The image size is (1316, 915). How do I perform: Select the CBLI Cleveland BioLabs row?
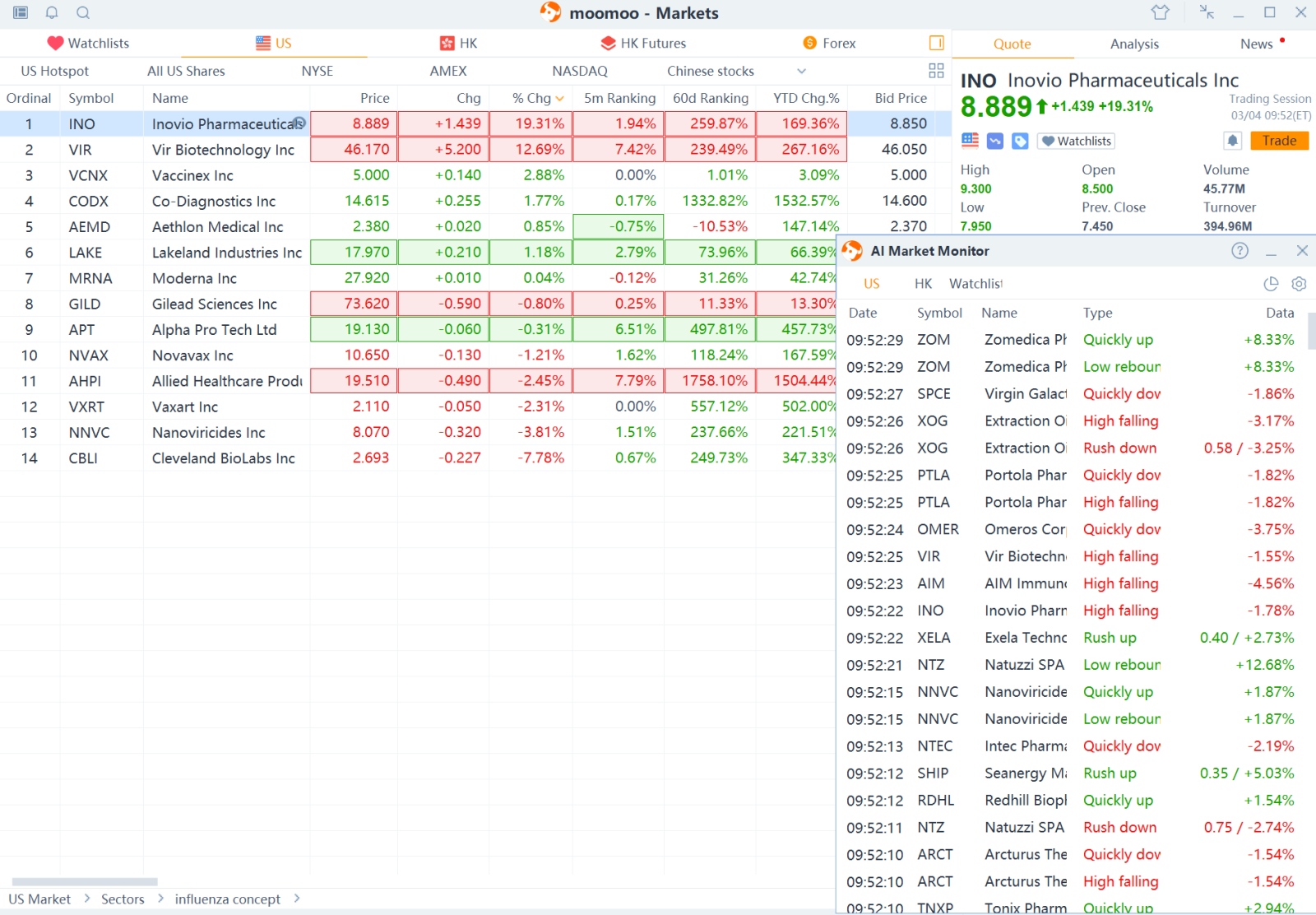click(418, 458)
